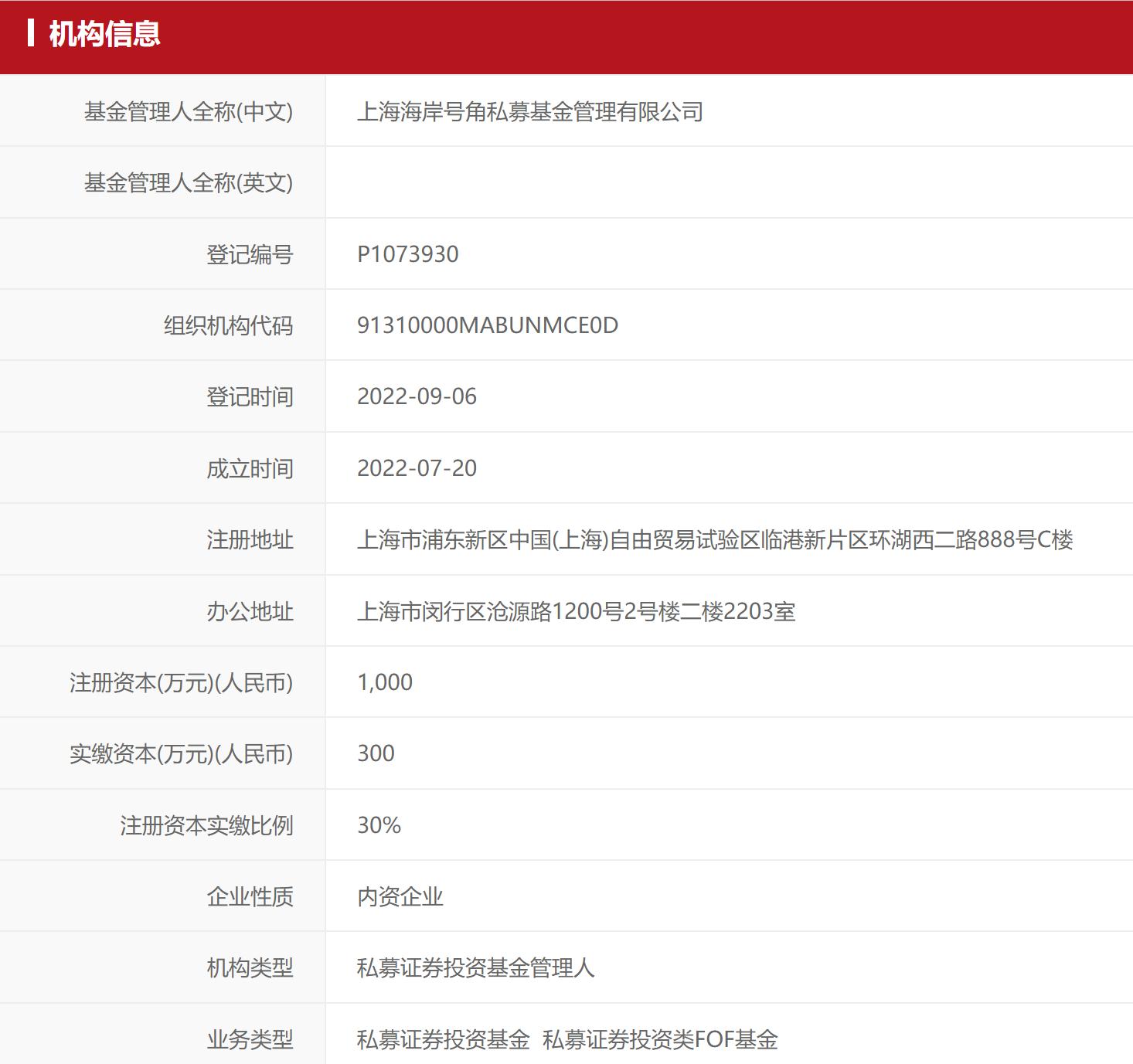This screenshot has width=1133, height=1064.
Task: Select registration number P1073930
Action: point(408,254)
